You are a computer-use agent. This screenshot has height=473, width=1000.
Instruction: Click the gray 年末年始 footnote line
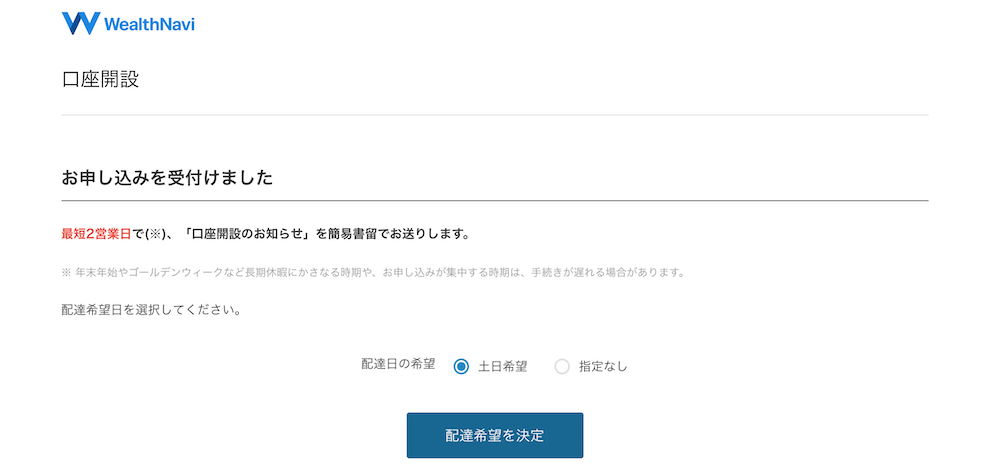click(x=373, y=273)
